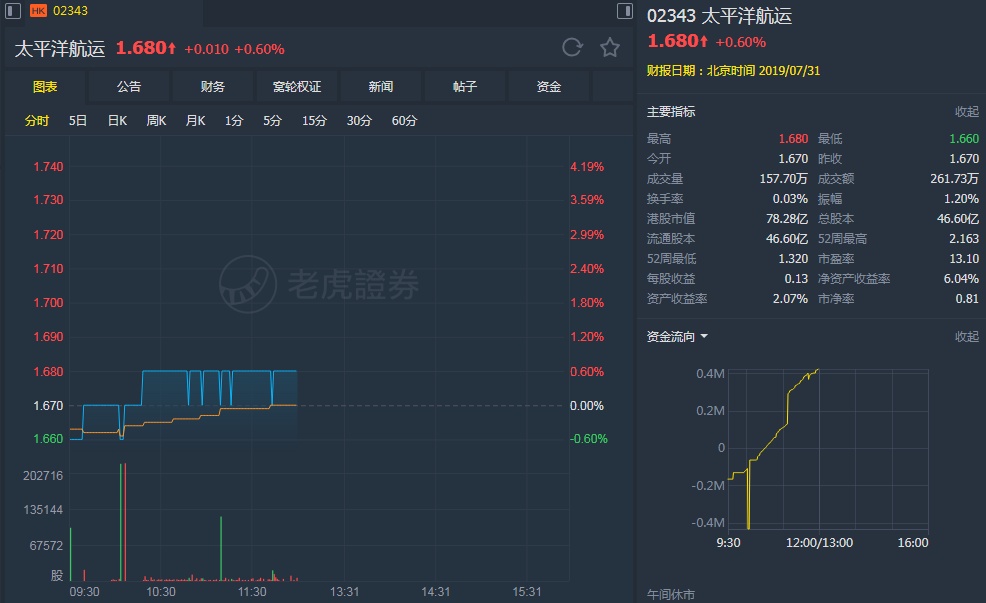Click the 1.740 price axis label
Viewport: 986px width, 603px height.
tap(48, 167)
